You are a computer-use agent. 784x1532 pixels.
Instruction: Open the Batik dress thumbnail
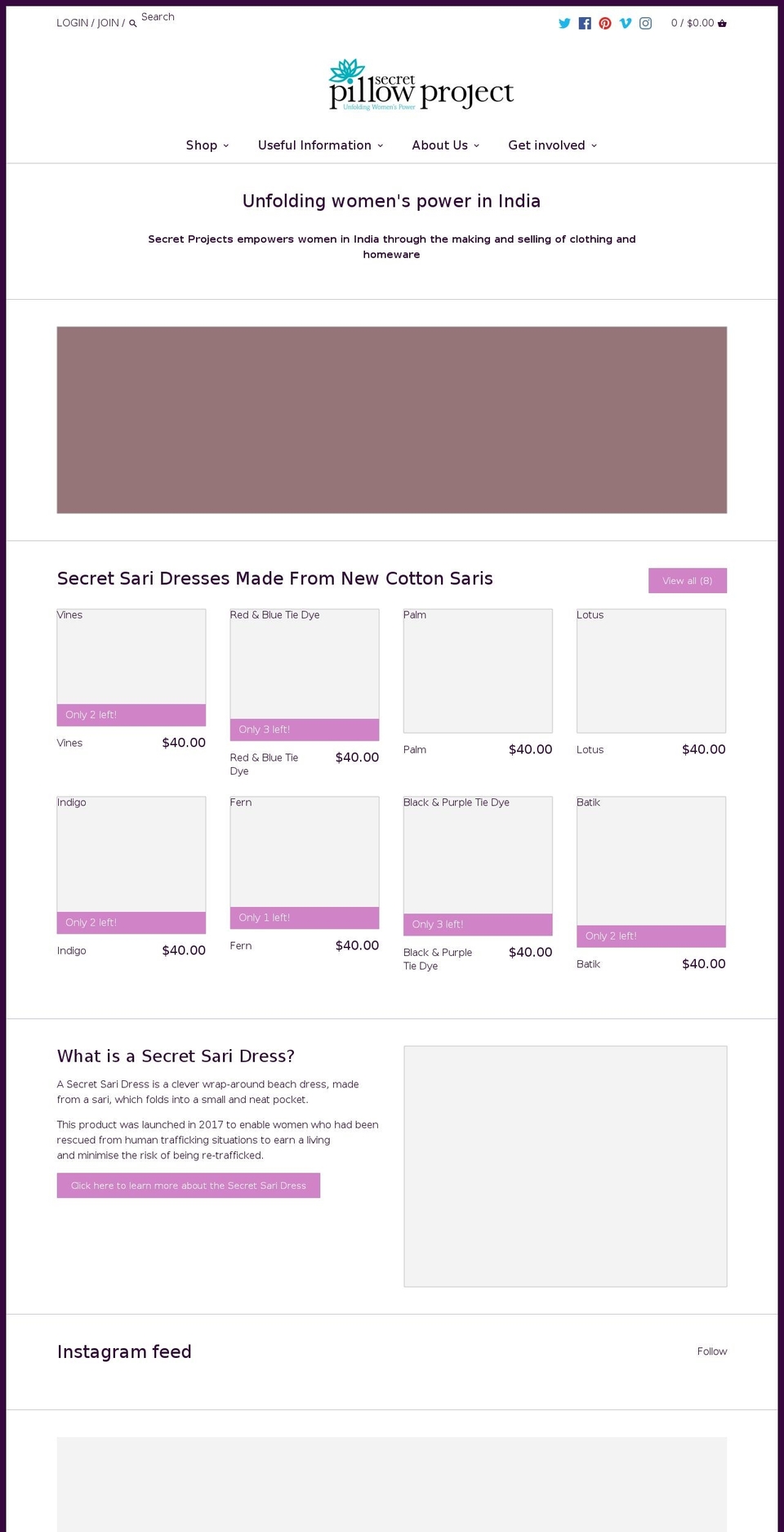point(651,871)
